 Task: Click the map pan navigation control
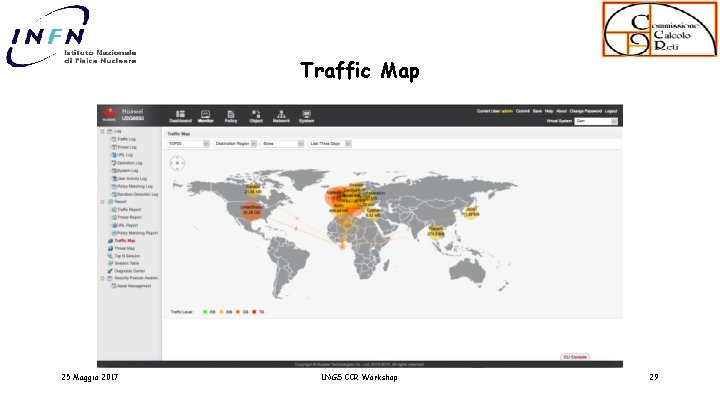(177, 163)
